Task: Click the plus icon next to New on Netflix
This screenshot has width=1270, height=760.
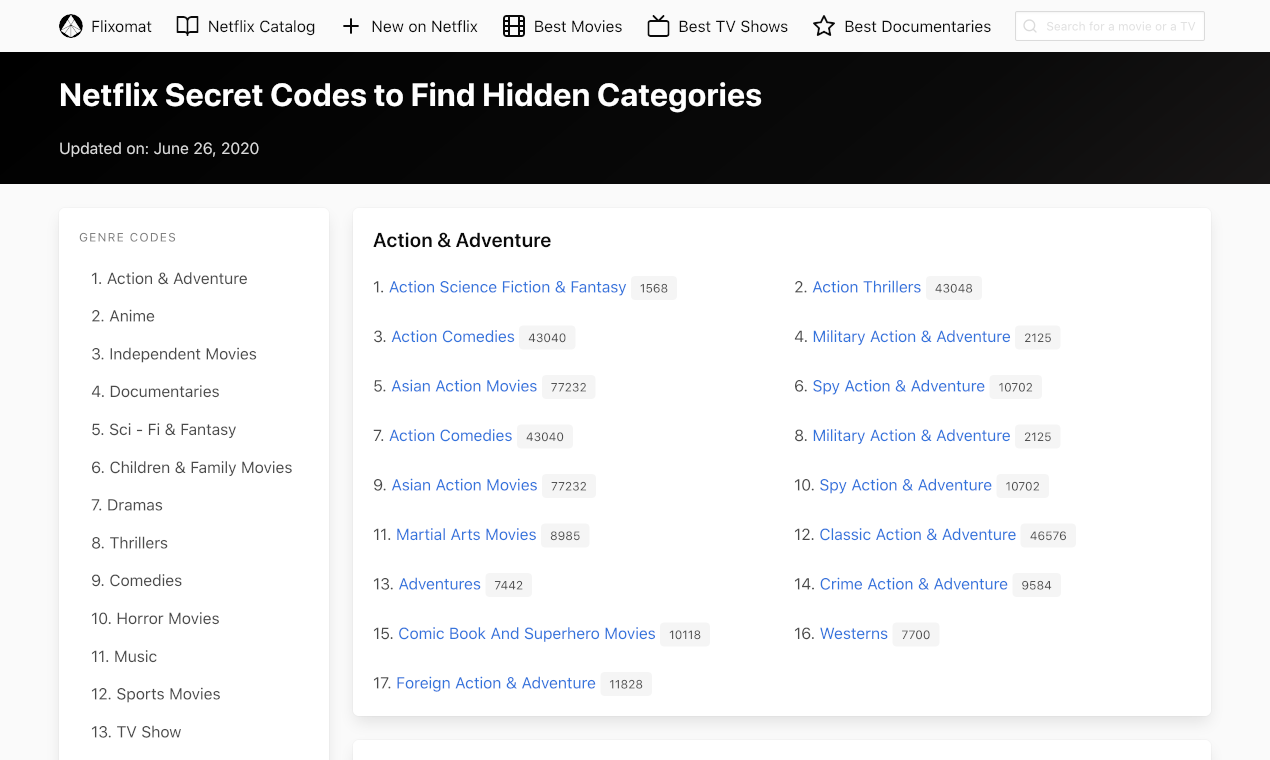Action: click(349, 25)
